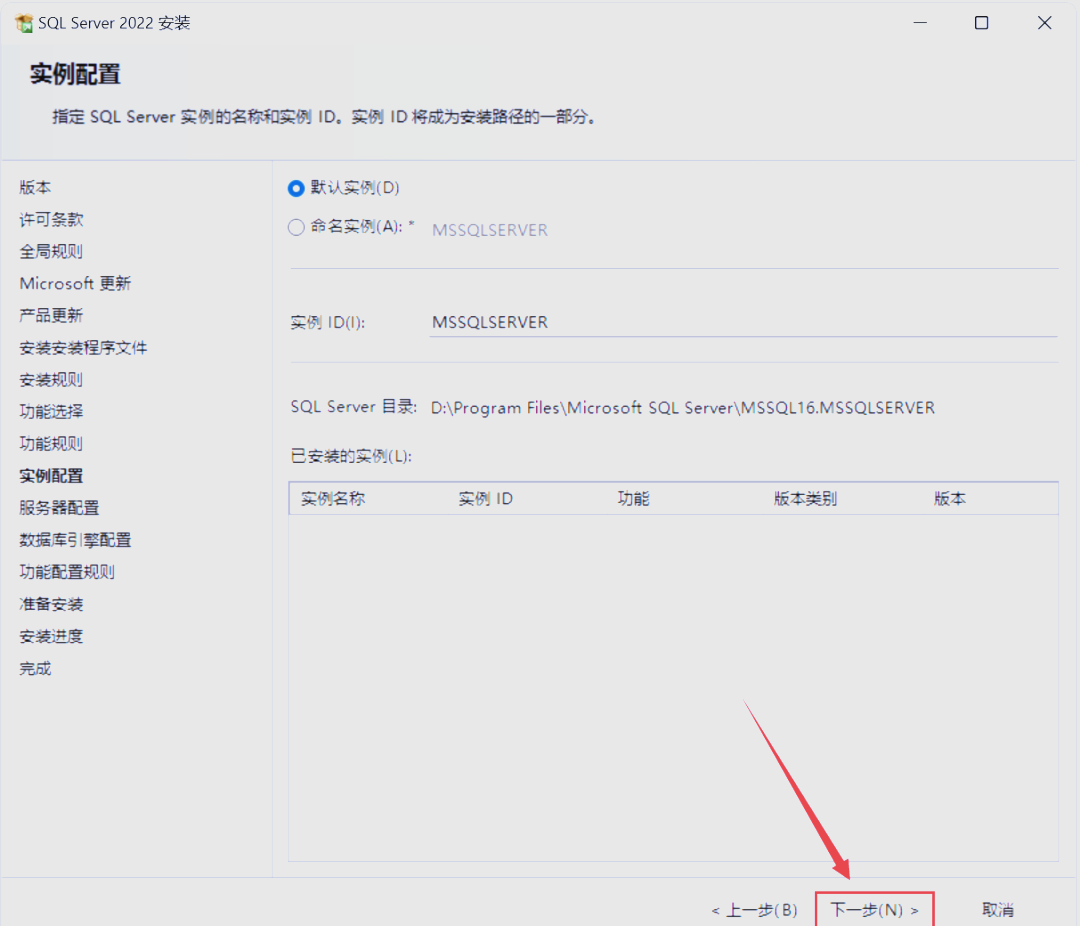Click 全局规则 step in the sidebar
This screenshot has width=1080, height=926.
click(x=51, y=251)
